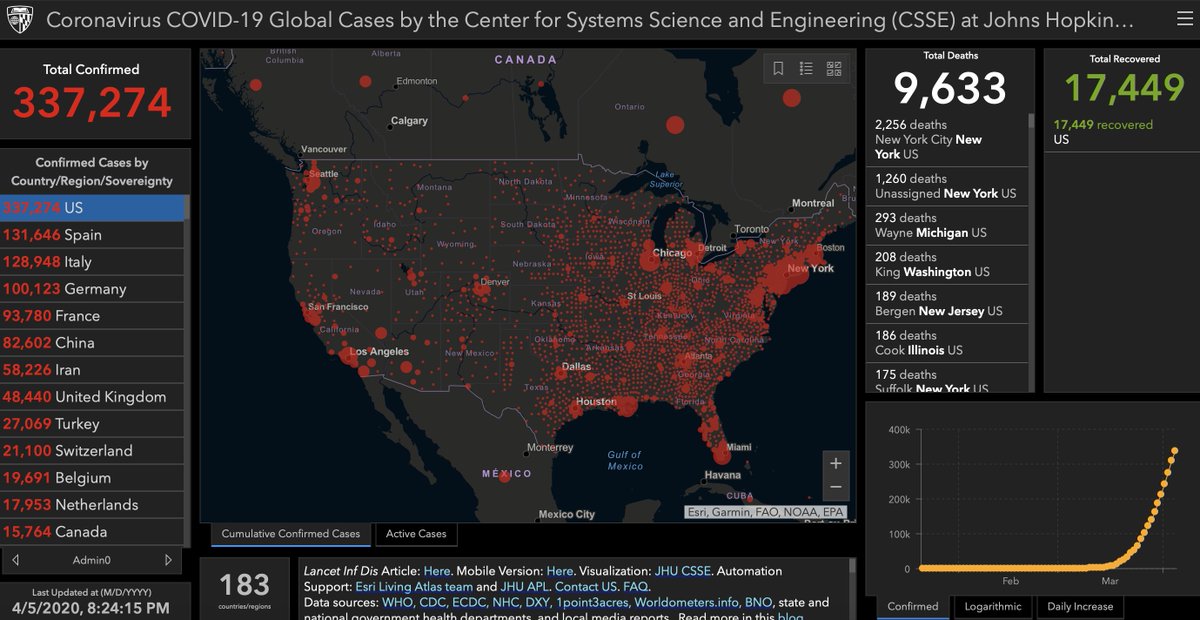
Task: Click the last data point on chart
Action: coord(1174,450)
